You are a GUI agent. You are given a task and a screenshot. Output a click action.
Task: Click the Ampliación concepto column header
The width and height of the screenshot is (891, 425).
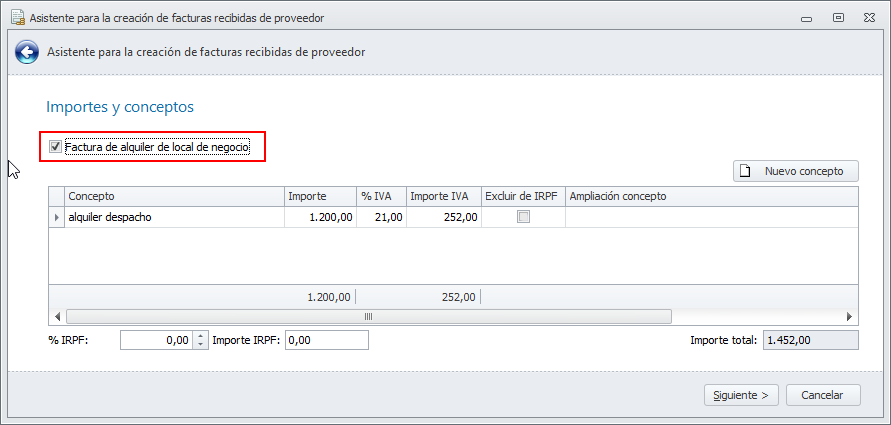click(x=711, y=197)
